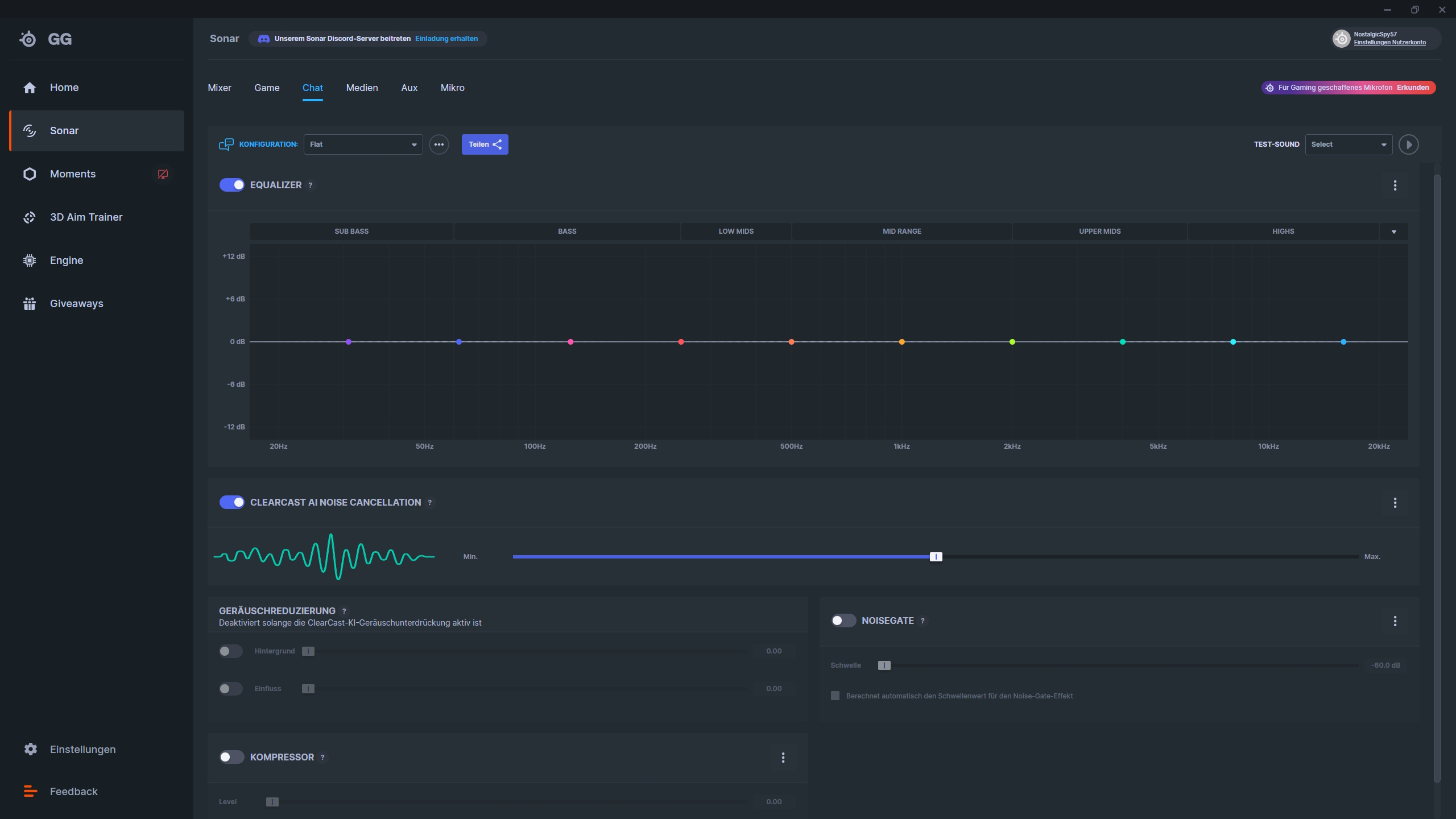Open the Test-Sound Select dropdown
1456x819 pixels.
pyautogui.click(x=1348, y=144)
